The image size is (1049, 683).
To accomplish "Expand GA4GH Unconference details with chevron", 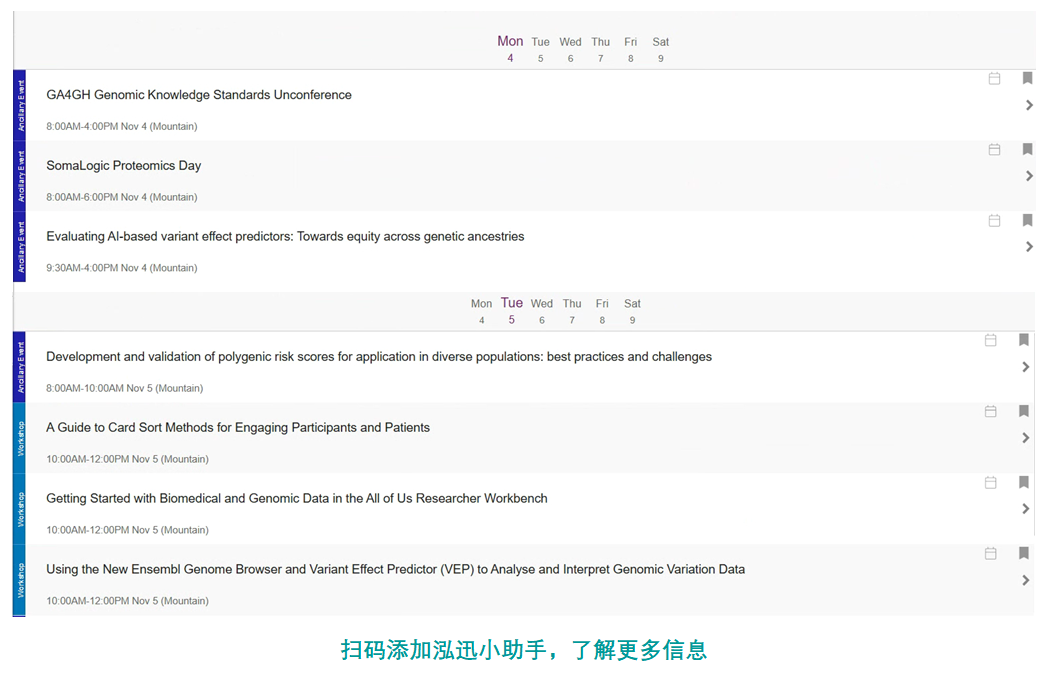I will pyautogui.click(x=1029, y=105).
